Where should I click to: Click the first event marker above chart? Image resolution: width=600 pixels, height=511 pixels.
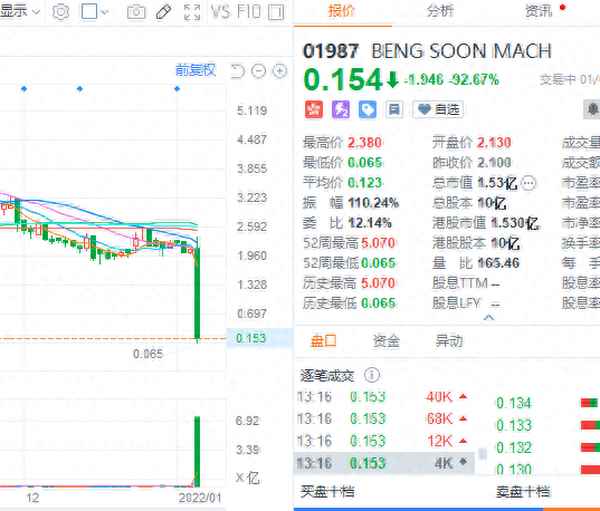point(24,89)
